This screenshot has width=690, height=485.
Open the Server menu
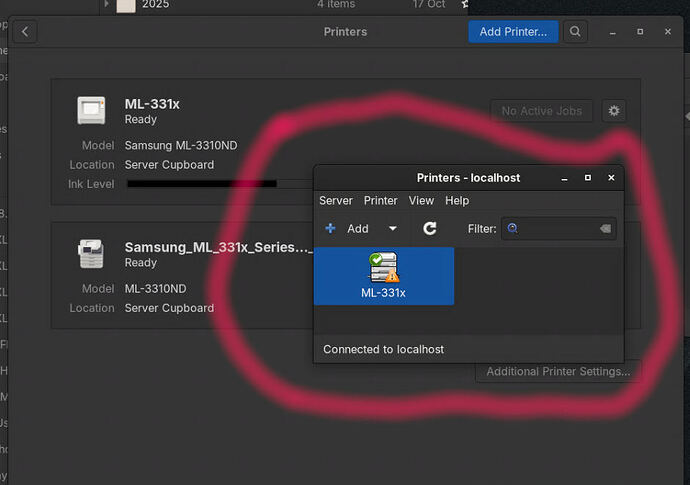[335, 201]
